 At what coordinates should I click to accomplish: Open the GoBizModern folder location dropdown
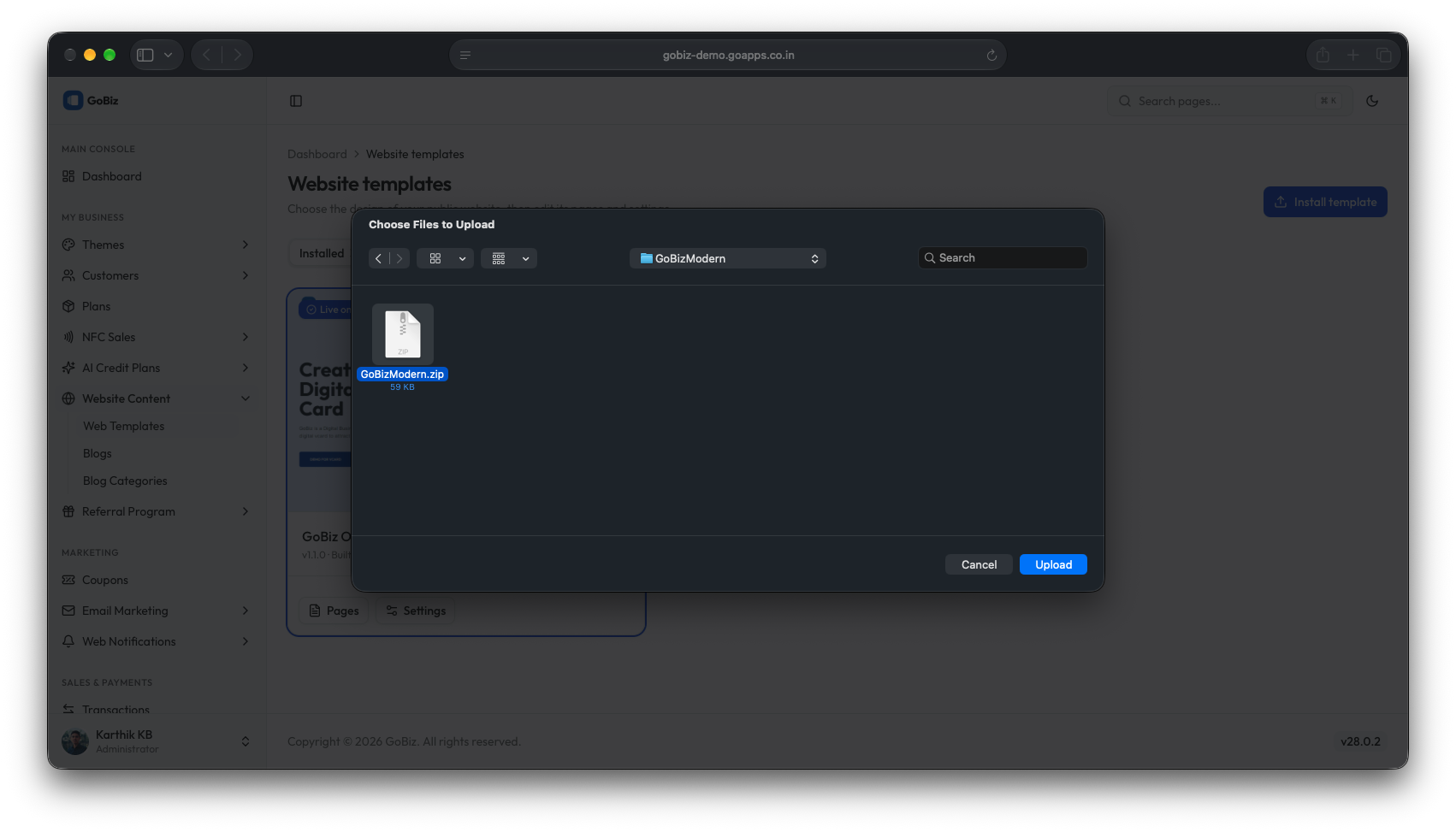pyautogui.click(x=728, y=258)
